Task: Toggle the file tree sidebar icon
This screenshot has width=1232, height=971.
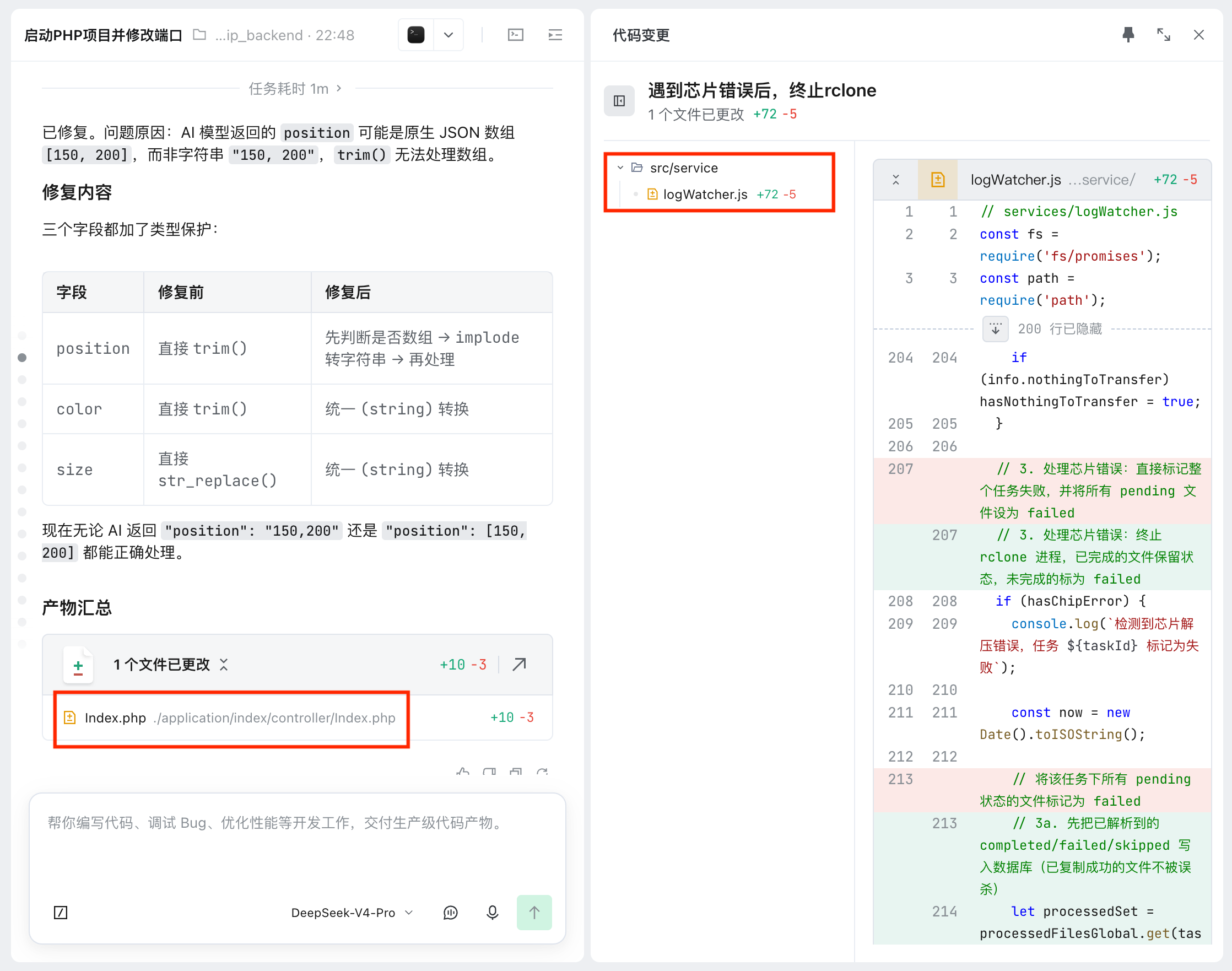Action: pos(619,101)
